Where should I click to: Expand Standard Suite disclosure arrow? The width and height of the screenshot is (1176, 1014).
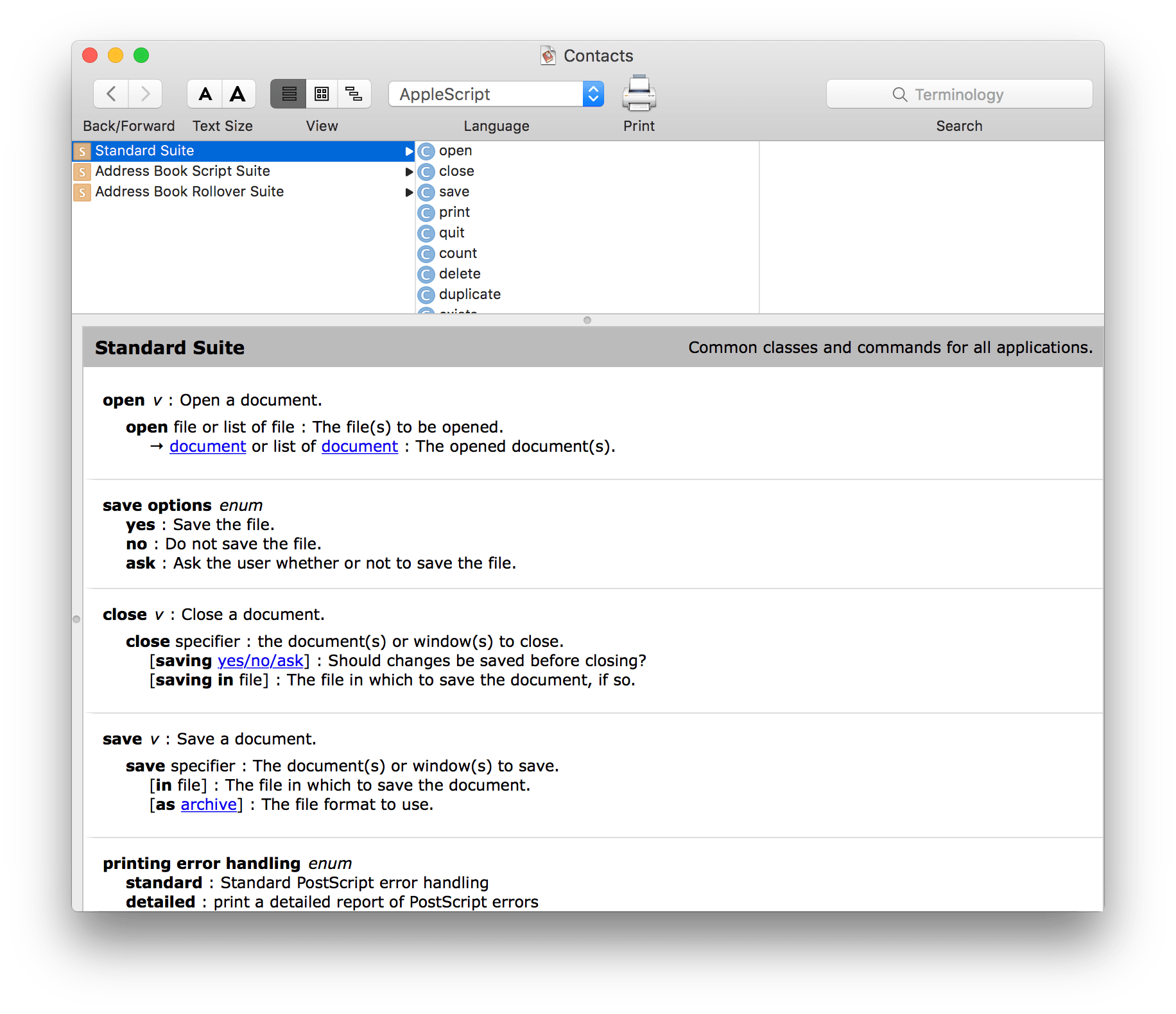[x=409, y=151]
